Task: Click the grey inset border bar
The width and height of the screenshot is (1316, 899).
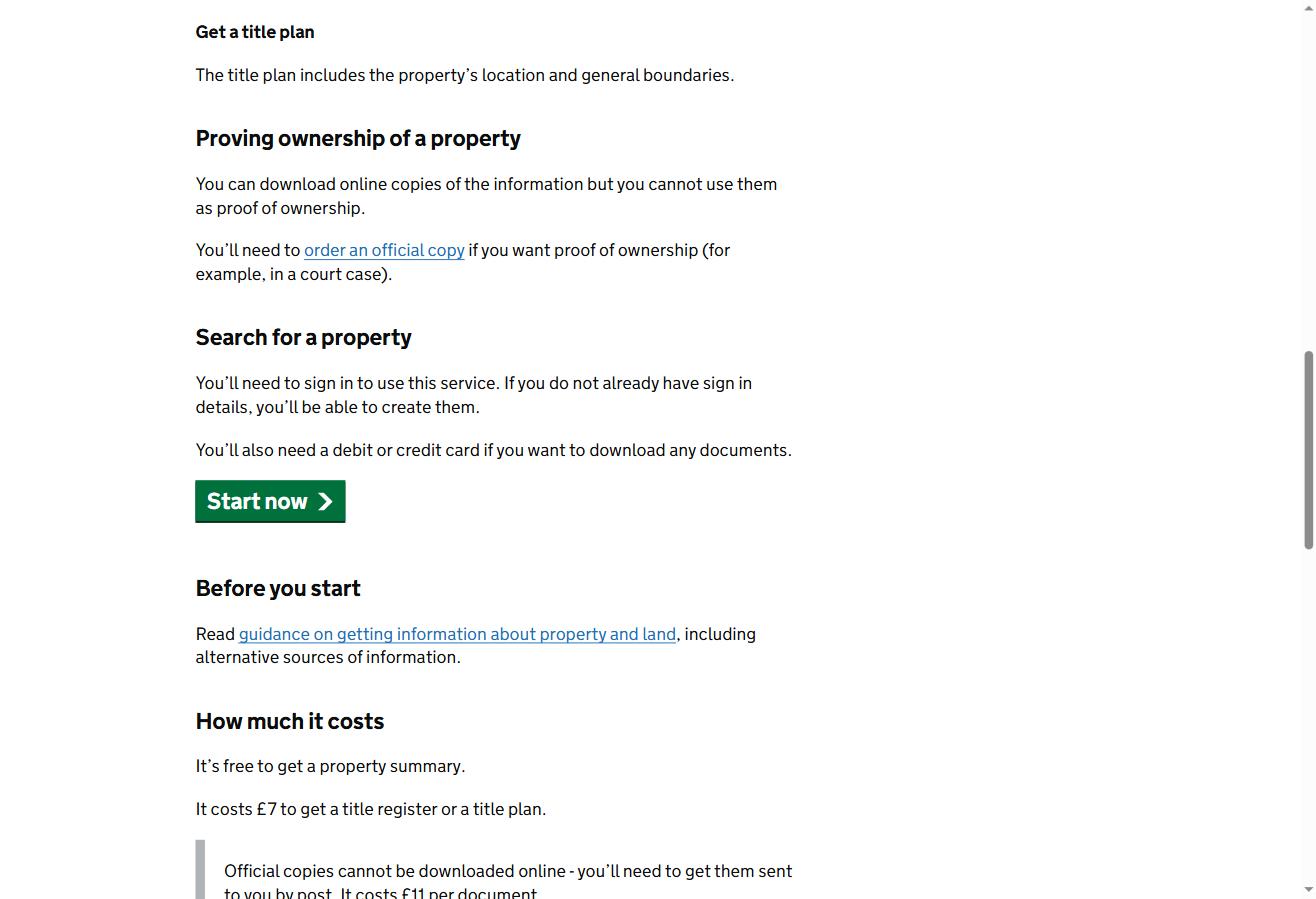Action: [x=200, y=869]
